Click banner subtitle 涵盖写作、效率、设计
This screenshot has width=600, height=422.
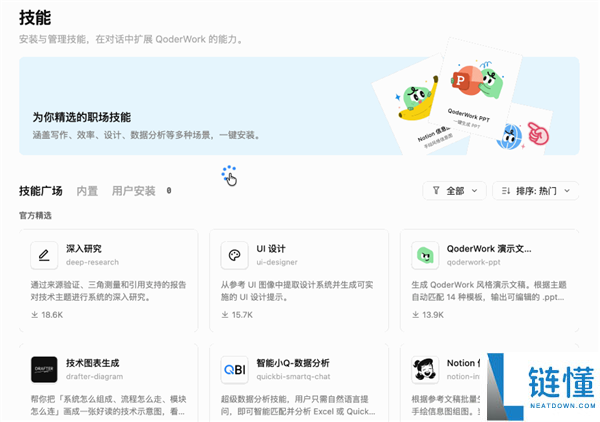click(146, 135)
